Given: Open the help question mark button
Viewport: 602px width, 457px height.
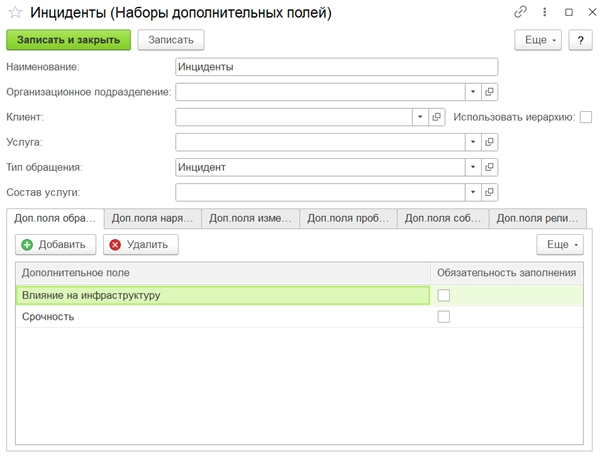Looking at the screenshot, I should [x=580, y=39].
